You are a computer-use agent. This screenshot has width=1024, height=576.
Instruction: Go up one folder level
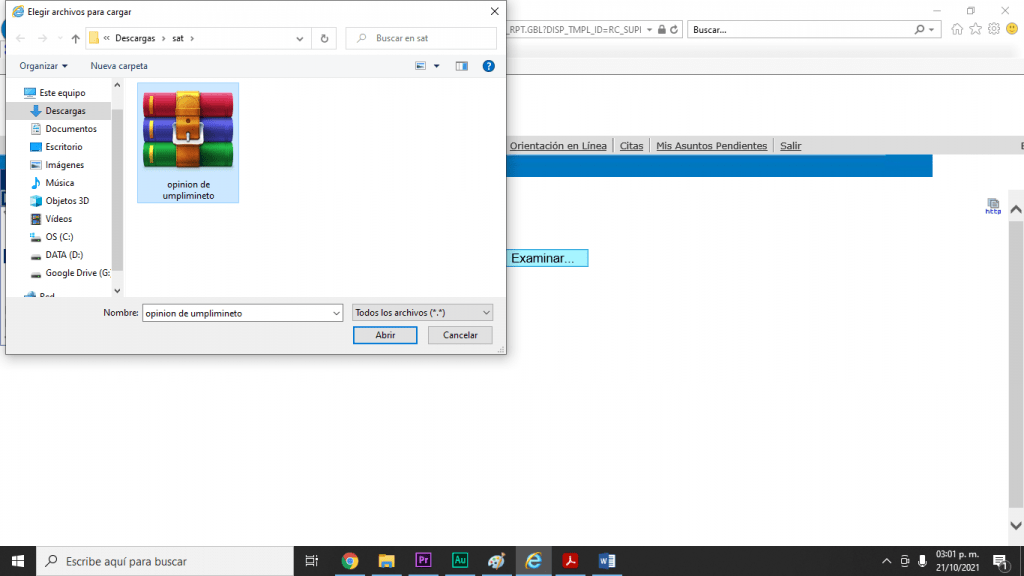[76, 39]
